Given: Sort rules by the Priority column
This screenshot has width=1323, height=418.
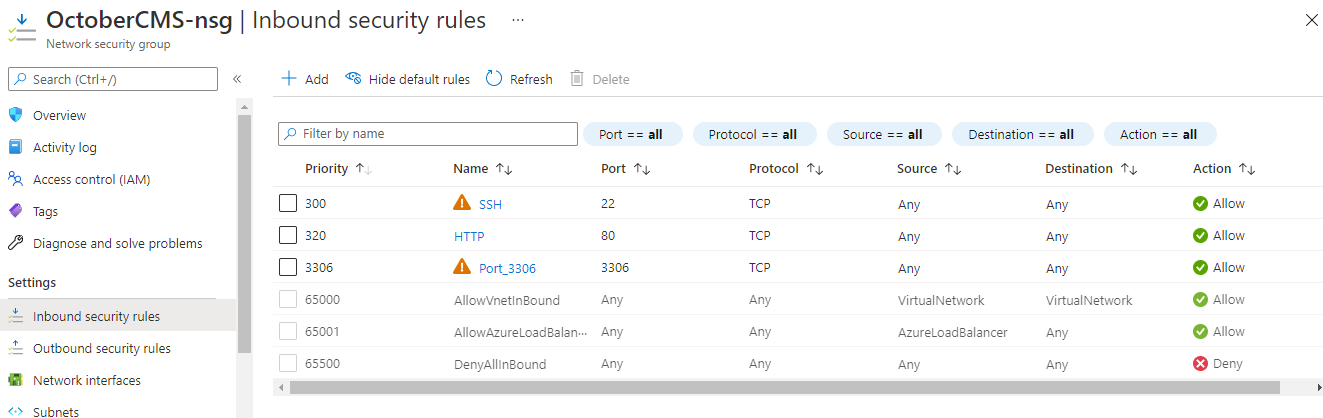Looking at the screenshot, I should tap(327, 169).
